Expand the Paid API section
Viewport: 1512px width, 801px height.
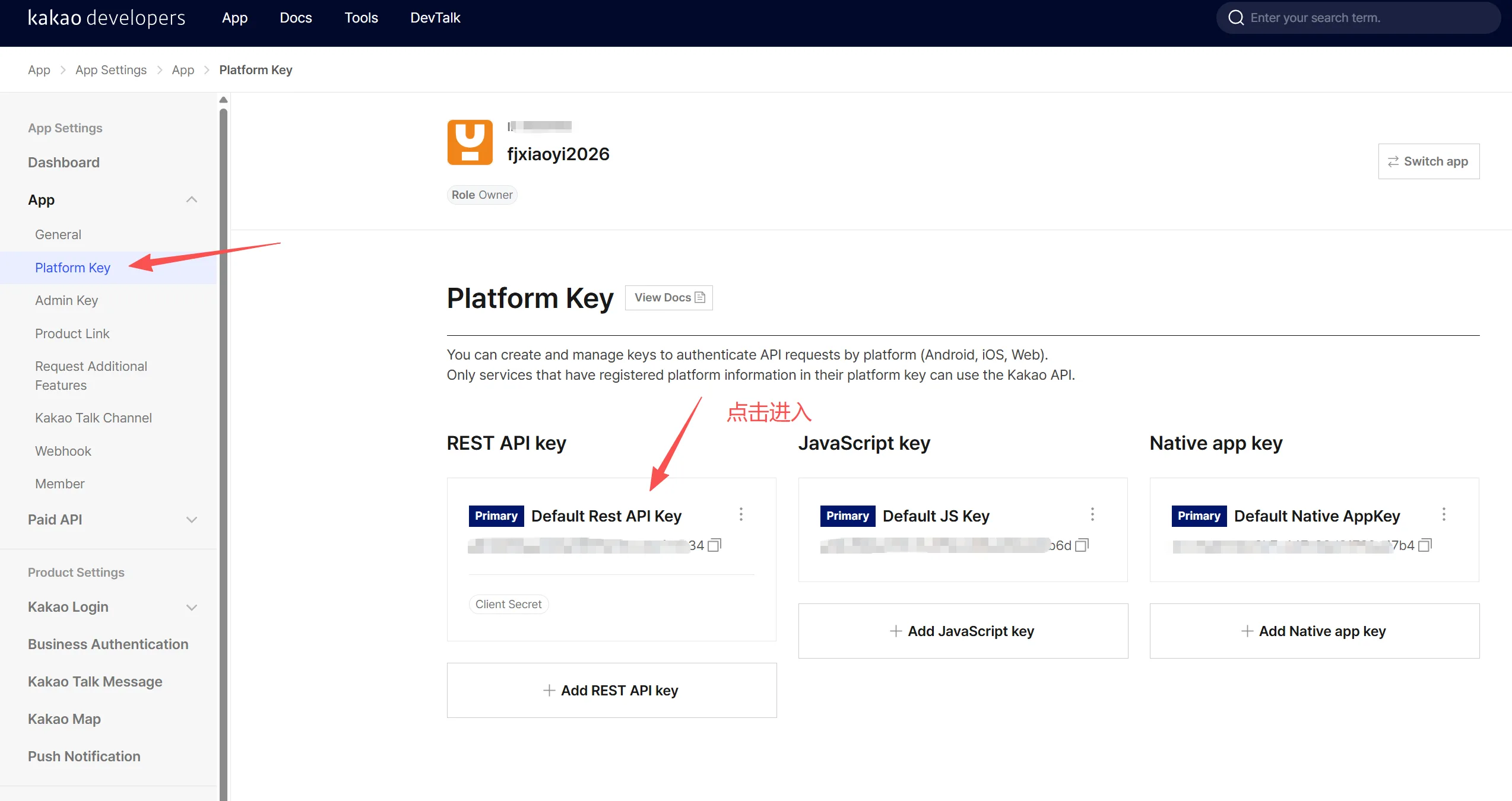[x=191, y=520]
